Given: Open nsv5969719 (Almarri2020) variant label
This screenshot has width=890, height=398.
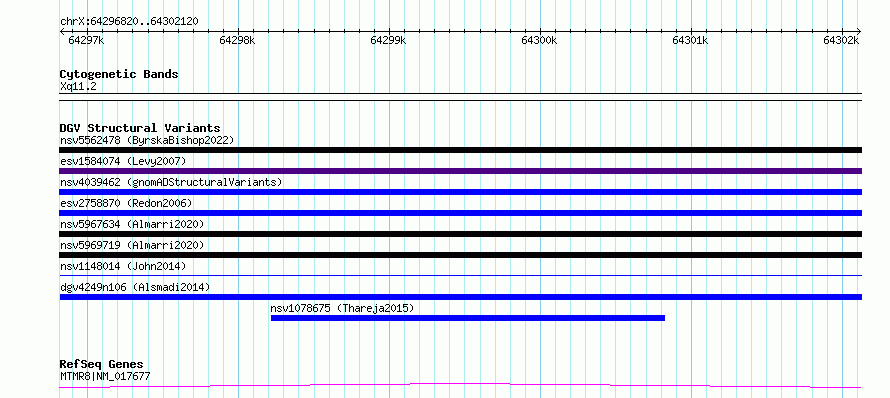Looking at the screenshot, I should pos(132,245).
